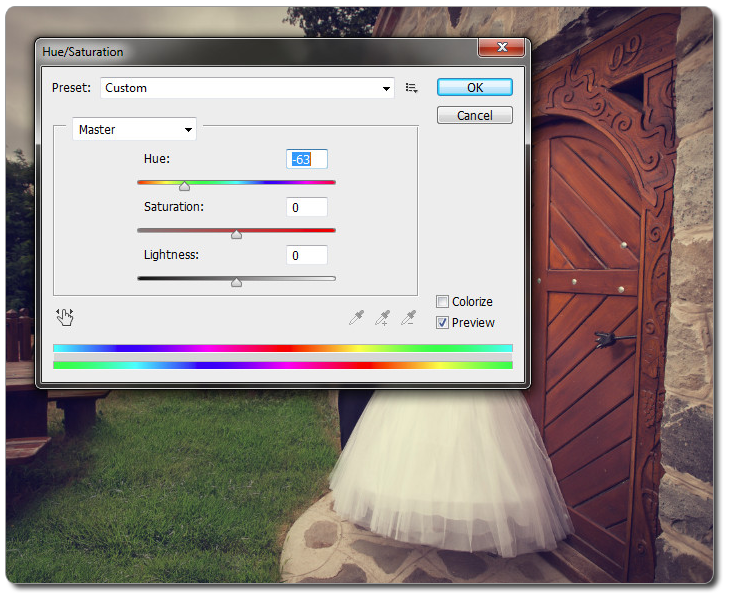Enable the Colorize checkbox
Image resolution: width=743 pixels, height=610 pixels.
pyautogui.click(x=442, y=301)
